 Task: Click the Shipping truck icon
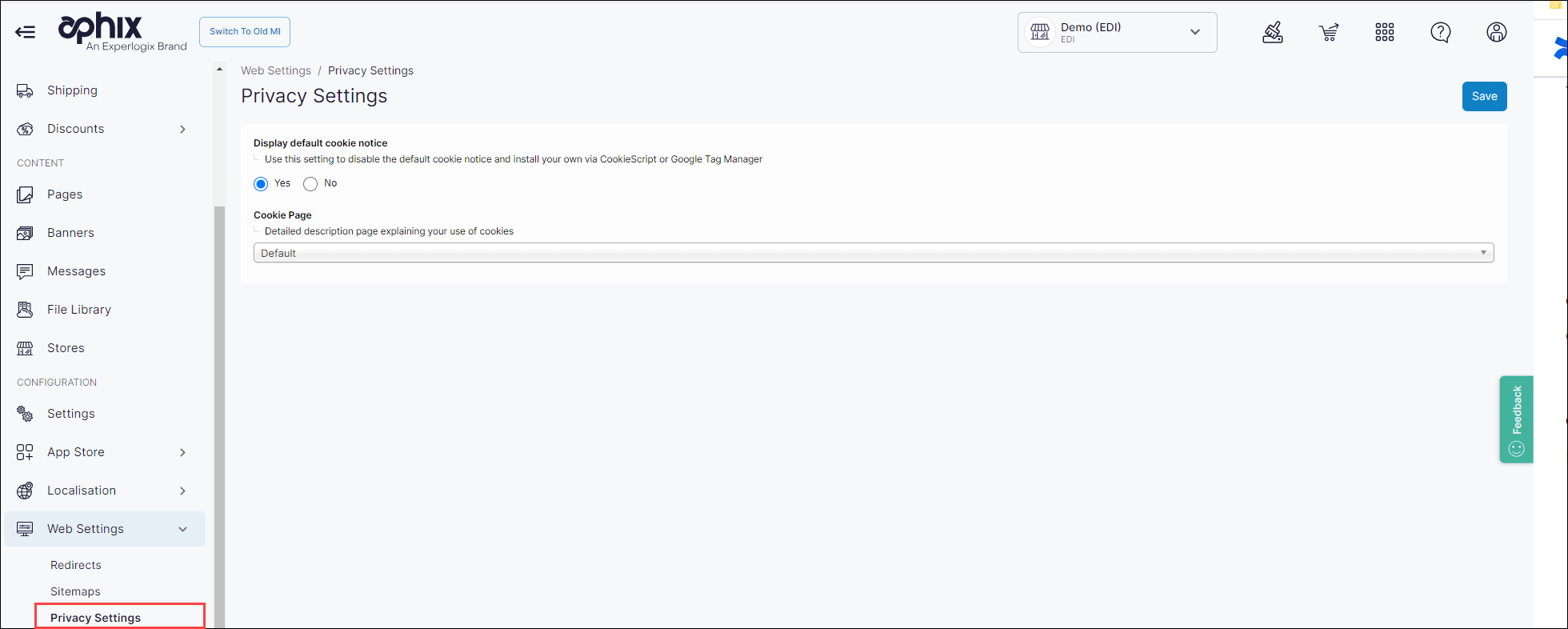pos(25,90)
